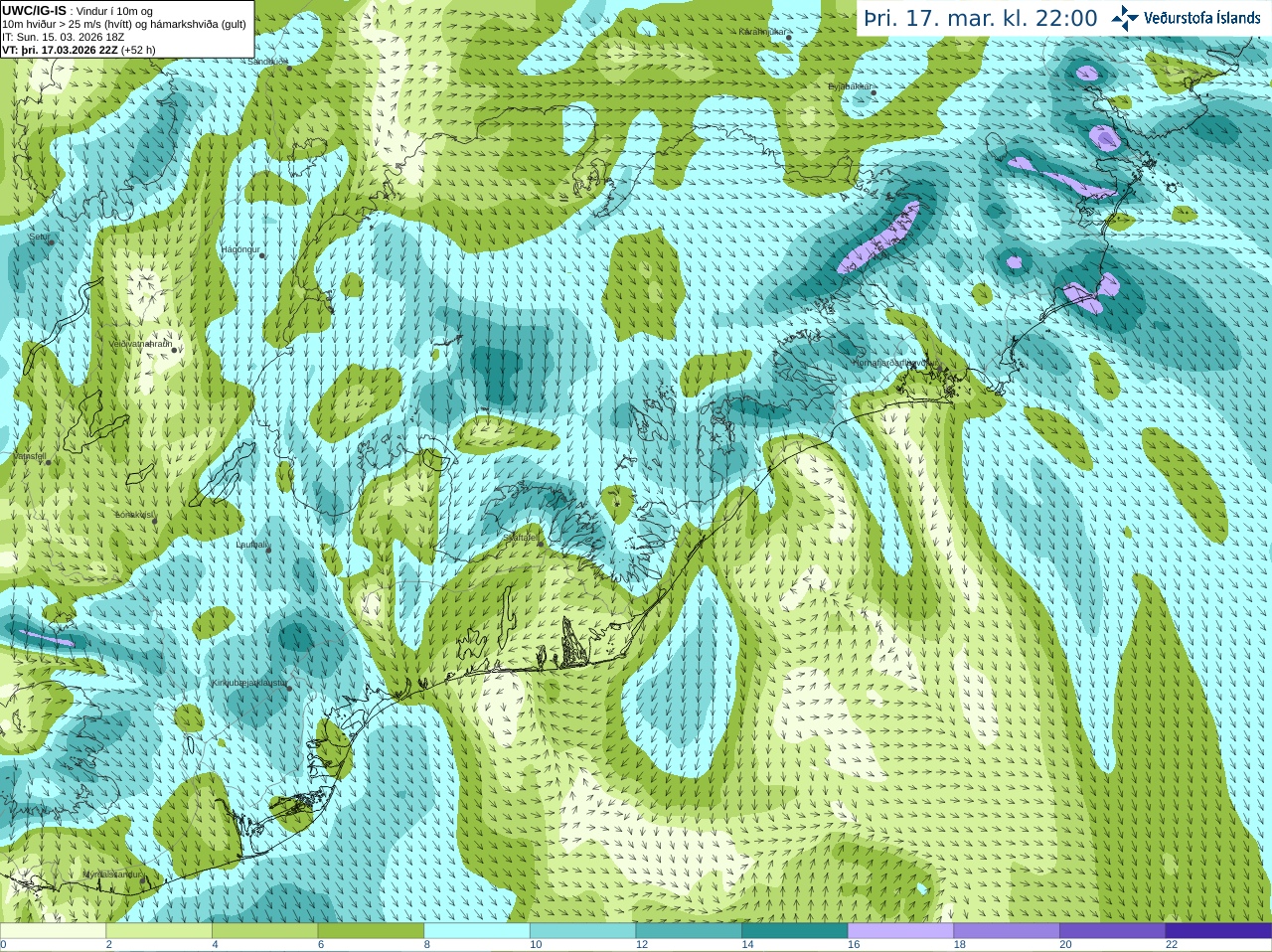The image size is (1272, 952).
Task: Click the Setur station label
Action: coord(39,238)
